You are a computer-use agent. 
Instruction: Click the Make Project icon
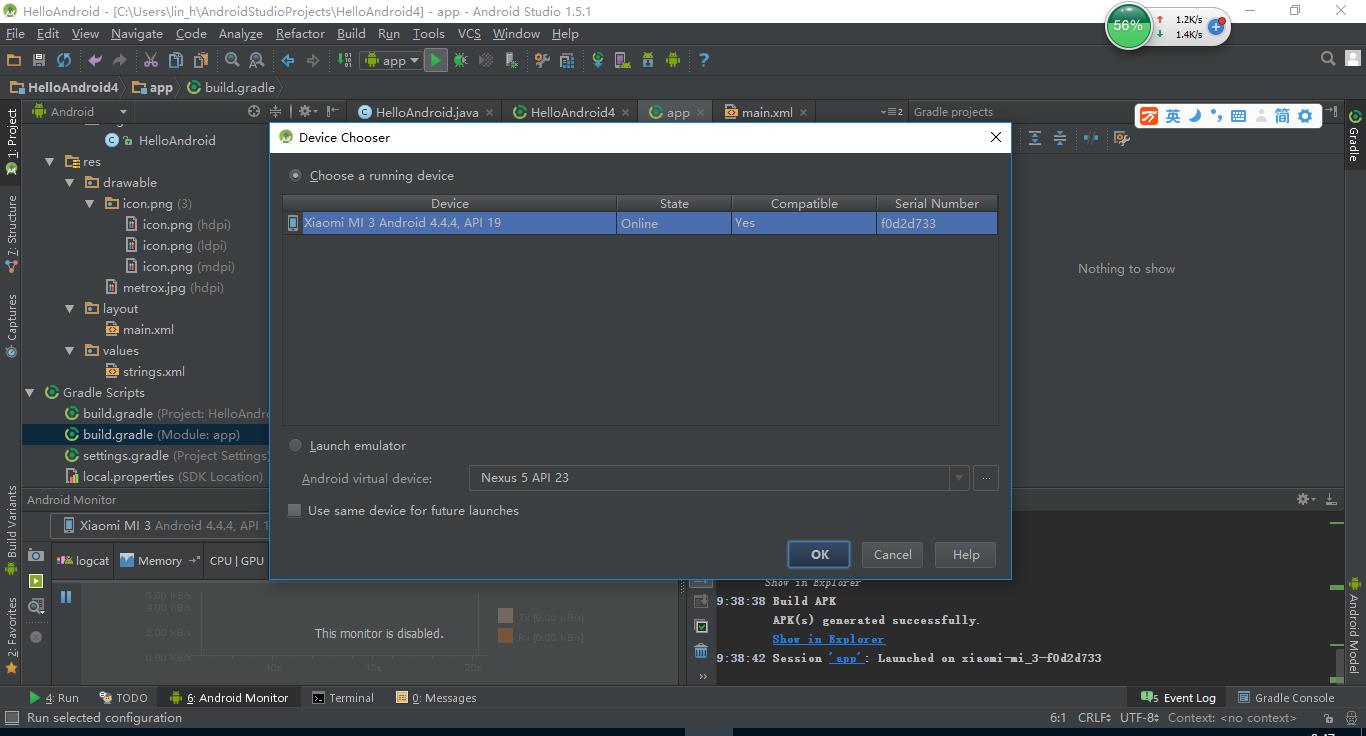coord(344,60)
